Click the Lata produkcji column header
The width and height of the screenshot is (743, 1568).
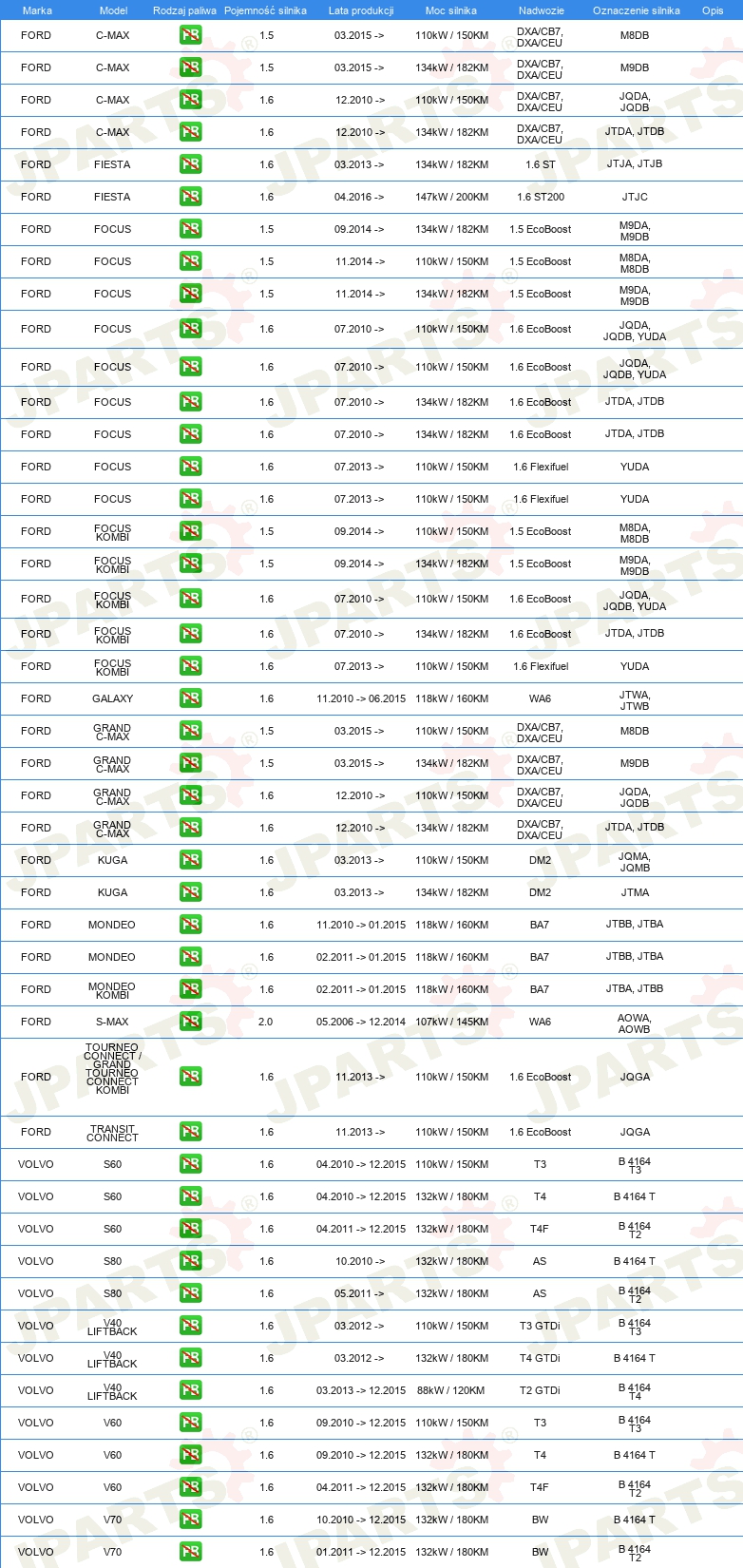361,10
